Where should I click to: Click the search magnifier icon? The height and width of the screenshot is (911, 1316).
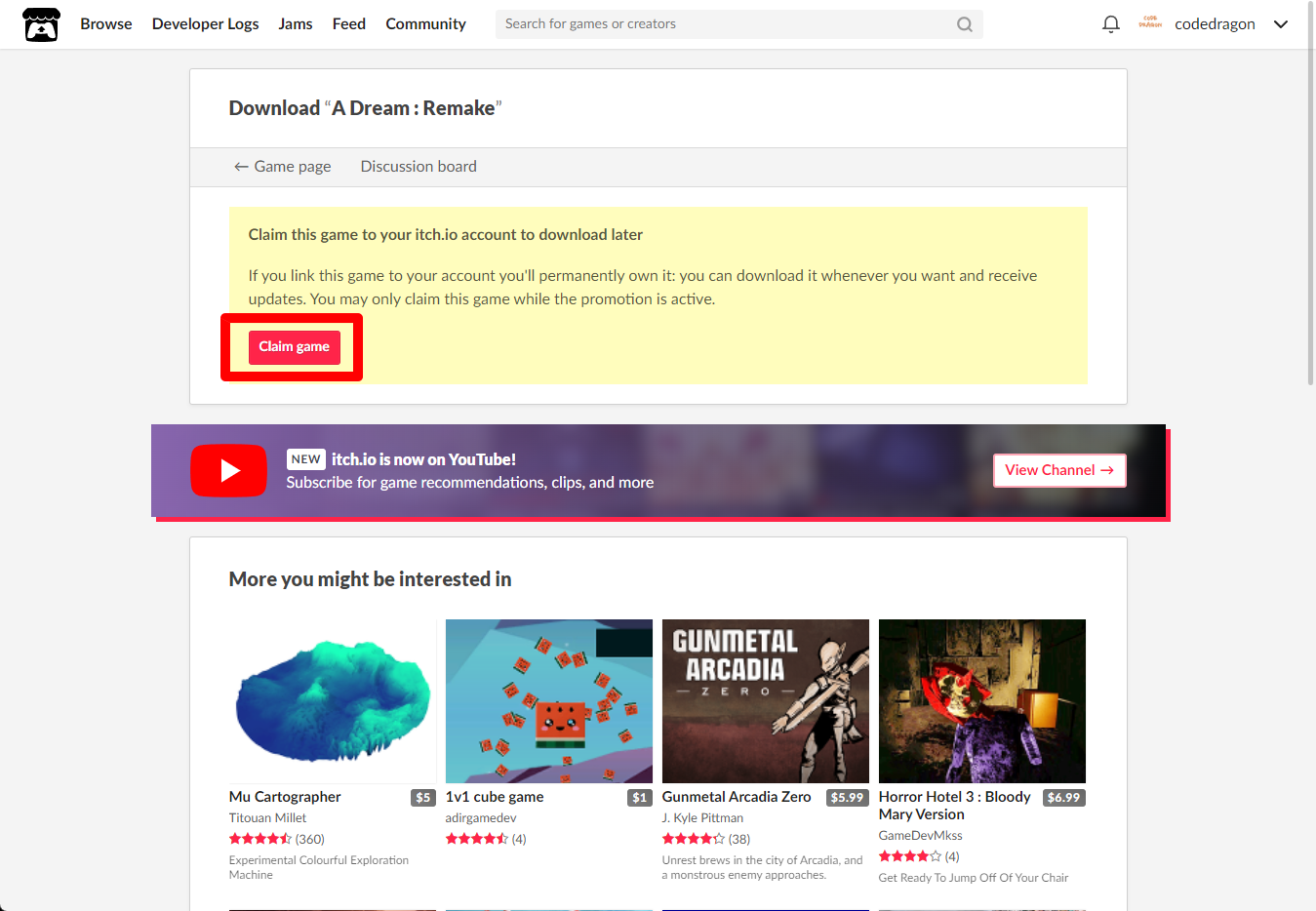coord(964,24)
